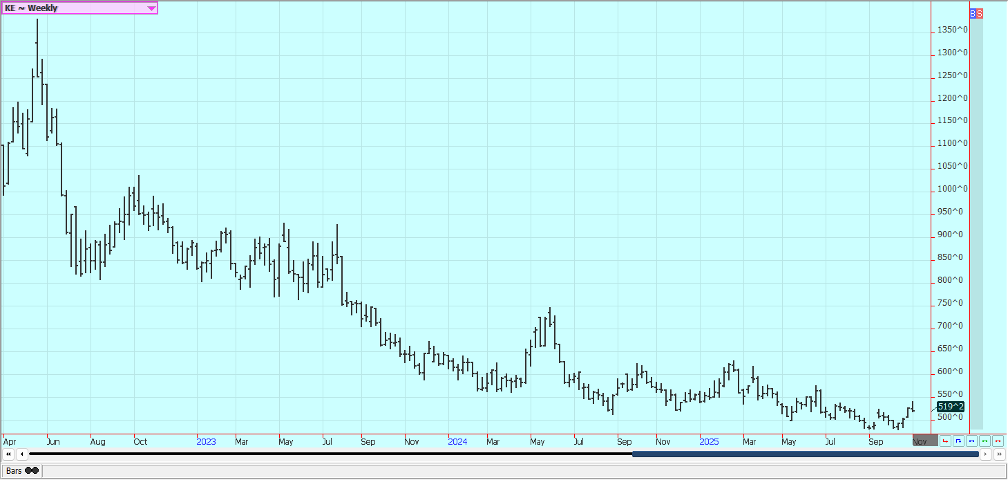Click the blue B buy button
Image resolution: width=1008 pixels, height=480 pixels.
coord(975,13)
